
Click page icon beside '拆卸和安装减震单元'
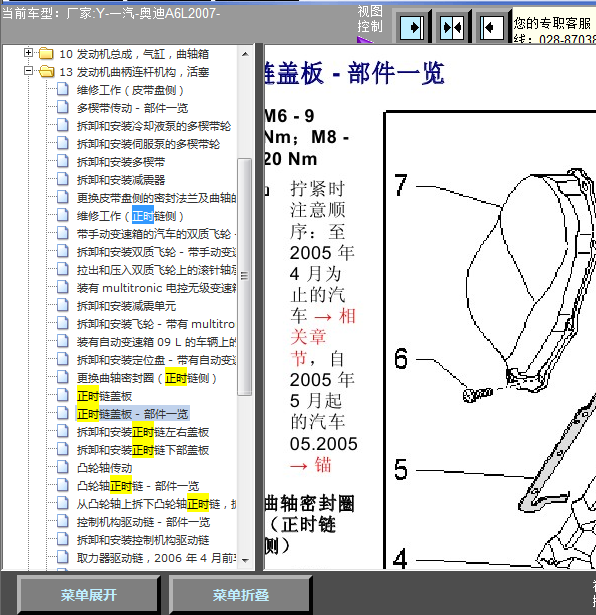point(63,305)
